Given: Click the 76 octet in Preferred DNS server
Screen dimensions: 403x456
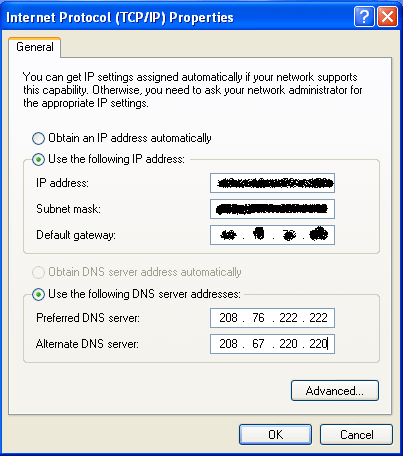Looking at the screenshot, I should coord(258,318).
